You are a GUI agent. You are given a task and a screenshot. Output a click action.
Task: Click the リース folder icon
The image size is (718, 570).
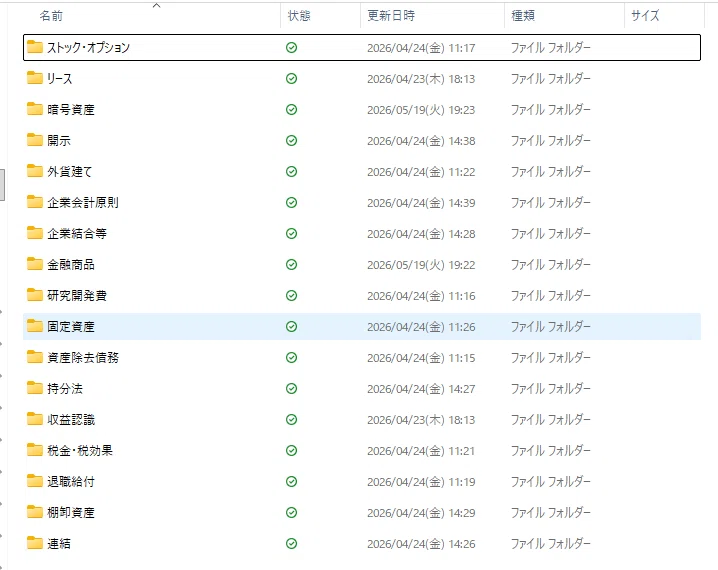coord(35,78)
